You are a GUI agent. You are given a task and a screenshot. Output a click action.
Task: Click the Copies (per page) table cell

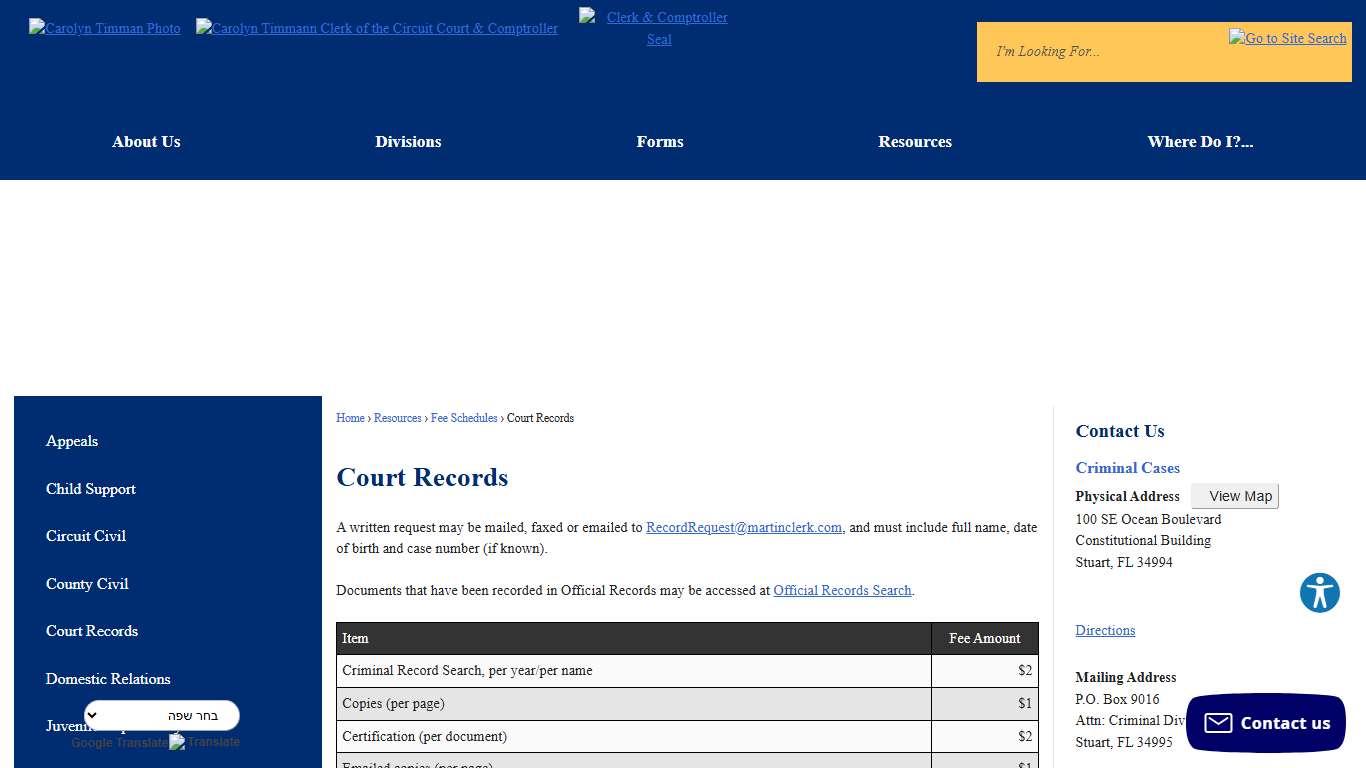(x=634, y=704)
